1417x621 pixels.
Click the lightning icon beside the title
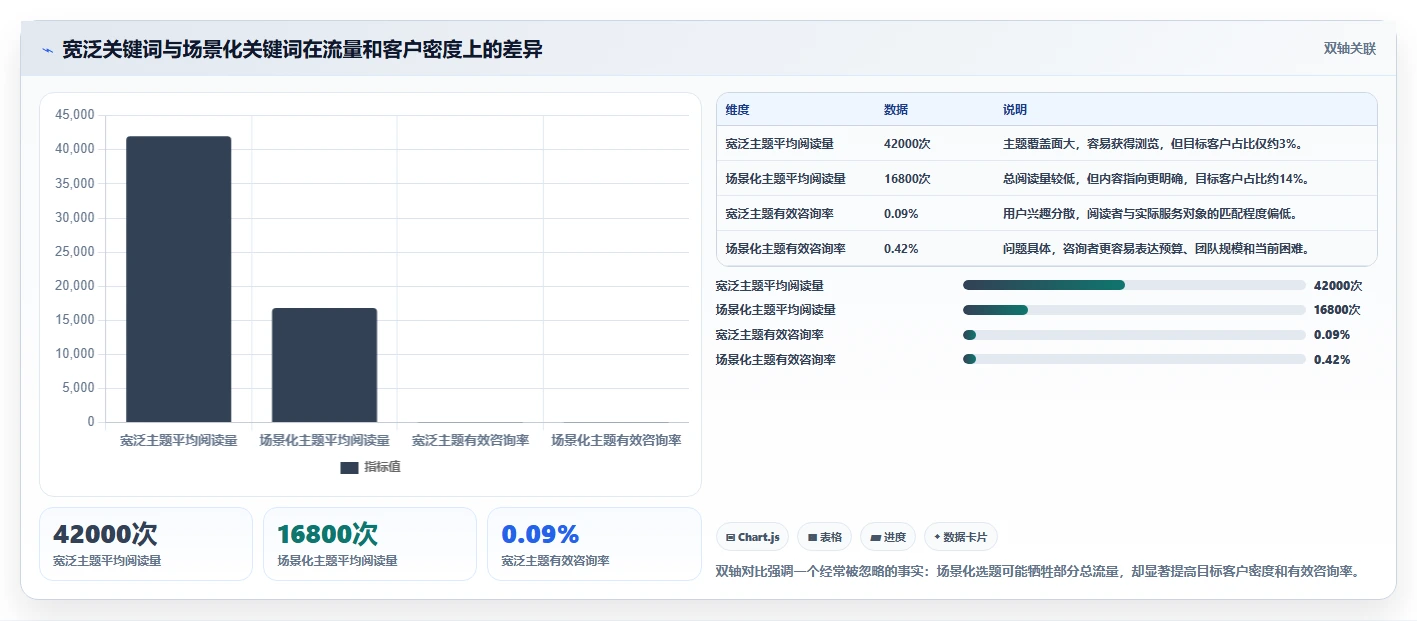(x=47, y=49)
